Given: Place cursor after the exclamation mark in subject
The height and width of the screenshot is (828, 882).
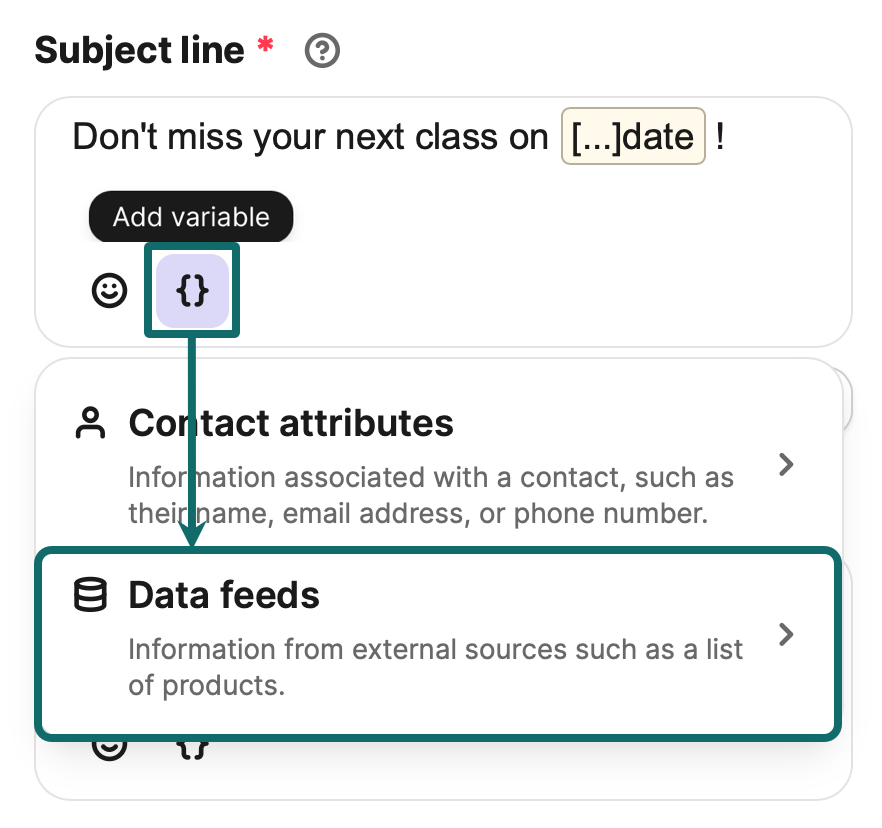Looking at the screenshot, I should 727,136.
